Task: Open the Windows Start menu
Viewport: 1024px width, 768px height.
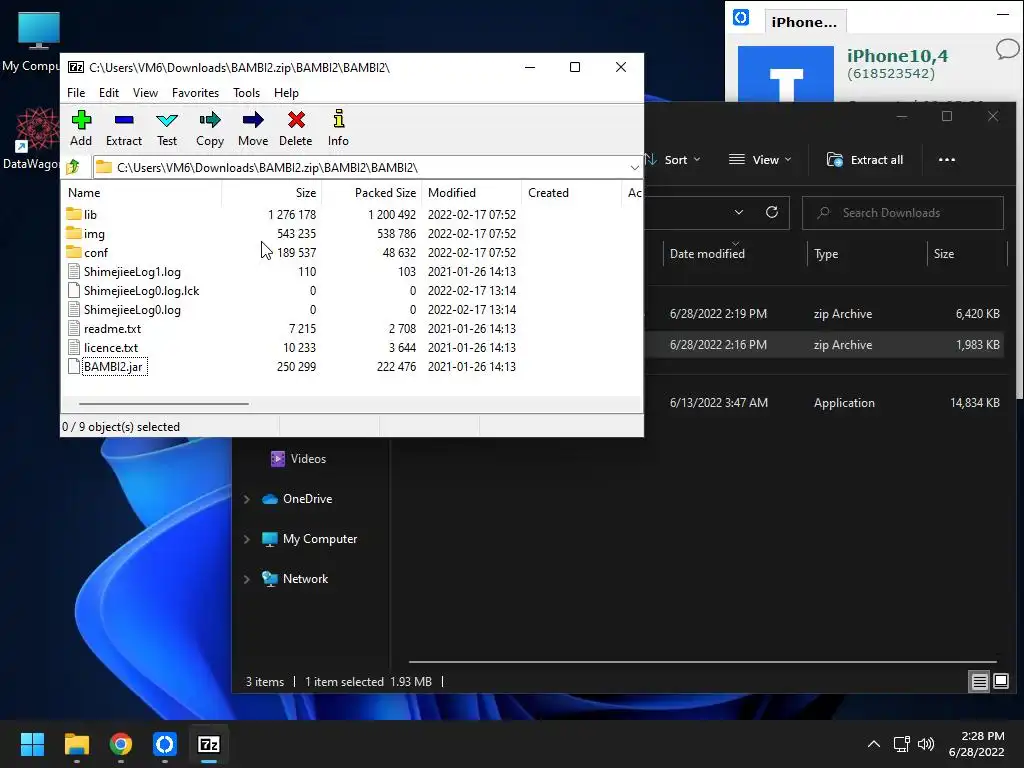Action: pyautogui.click(x=32, y=744)
